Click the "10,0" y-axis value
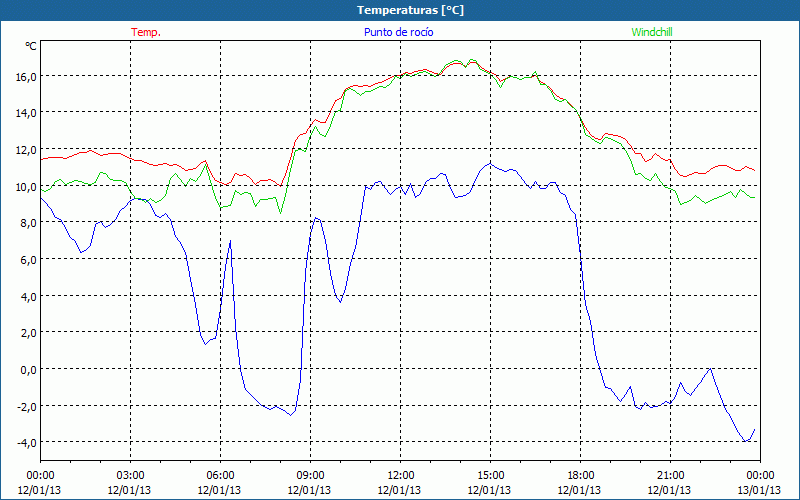This screenshot has height=500, width=800. tap(26, 186)
